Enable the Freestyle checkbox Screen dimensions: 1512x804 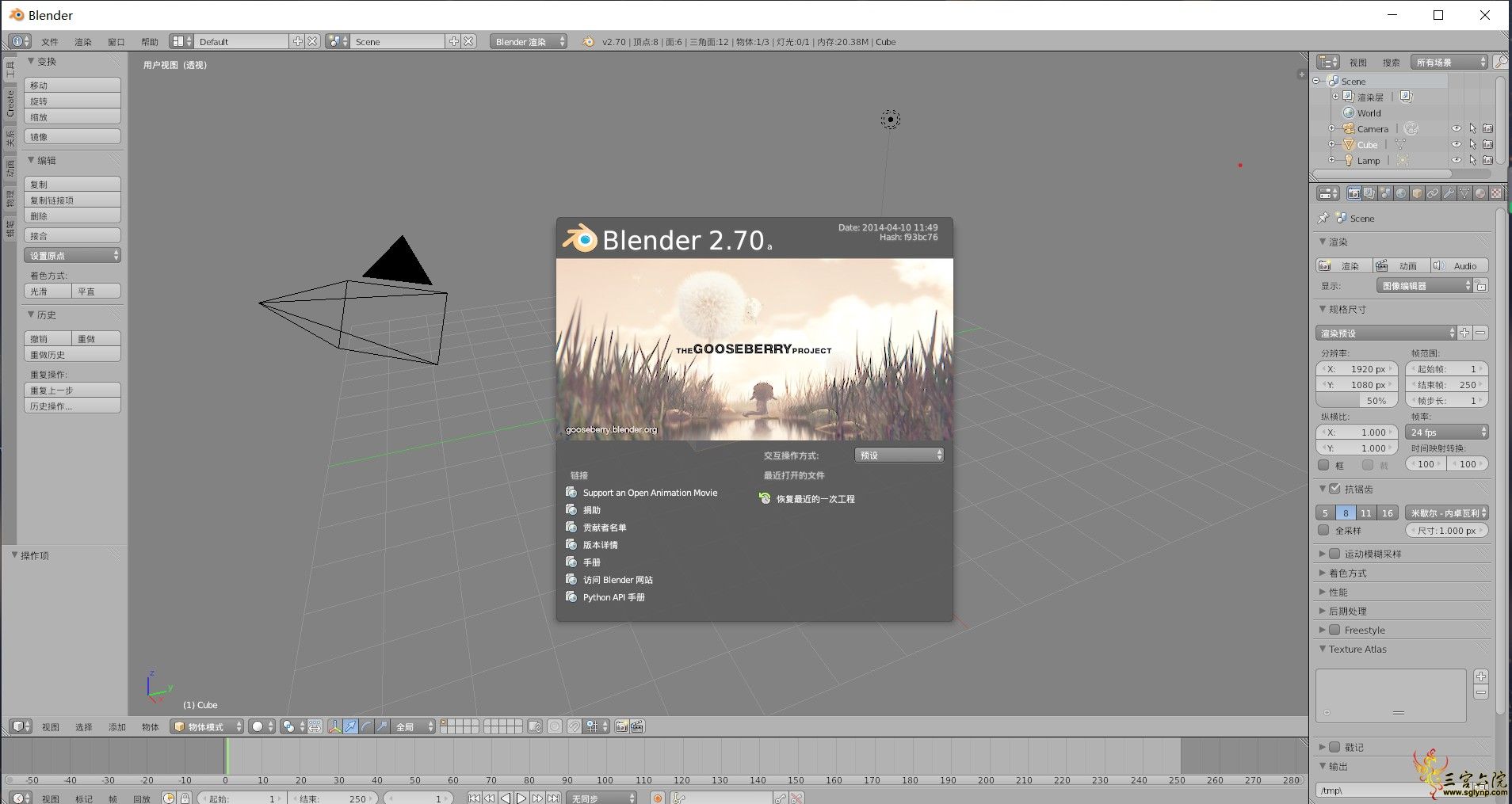1335,630
